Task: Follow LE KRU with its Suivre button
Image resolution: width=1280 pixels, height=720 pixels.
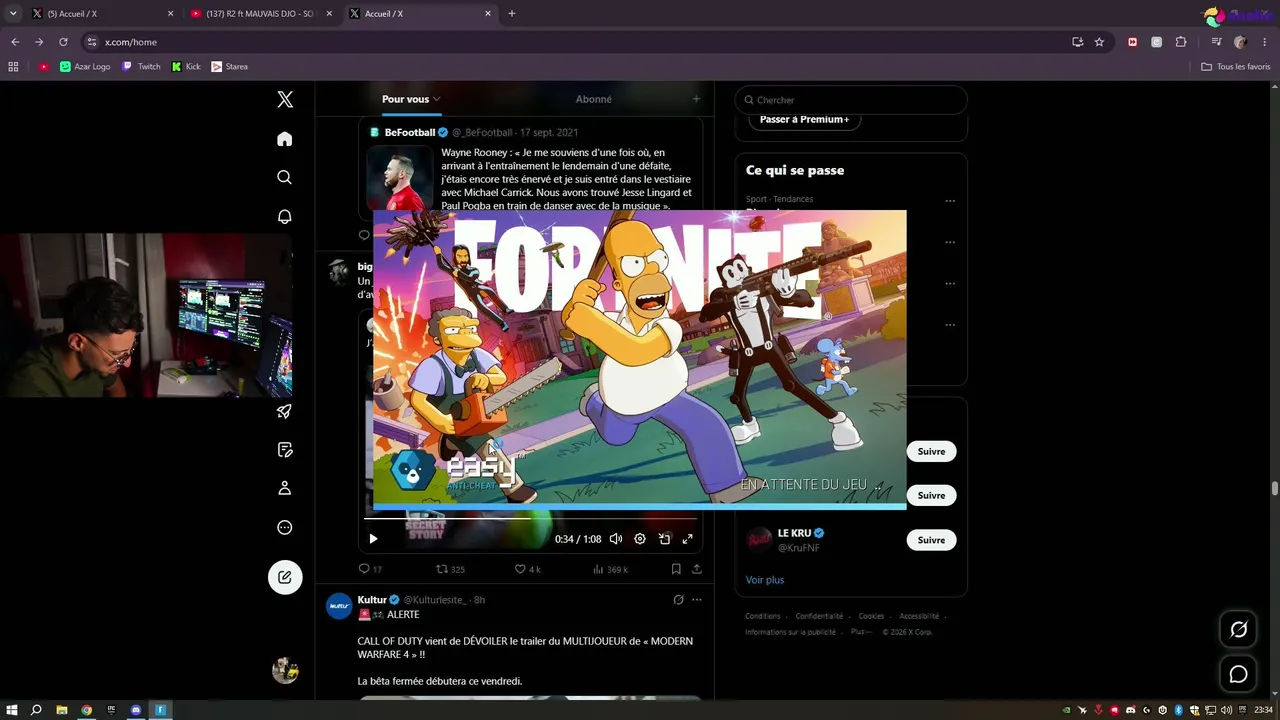Action: pos(931,540)
